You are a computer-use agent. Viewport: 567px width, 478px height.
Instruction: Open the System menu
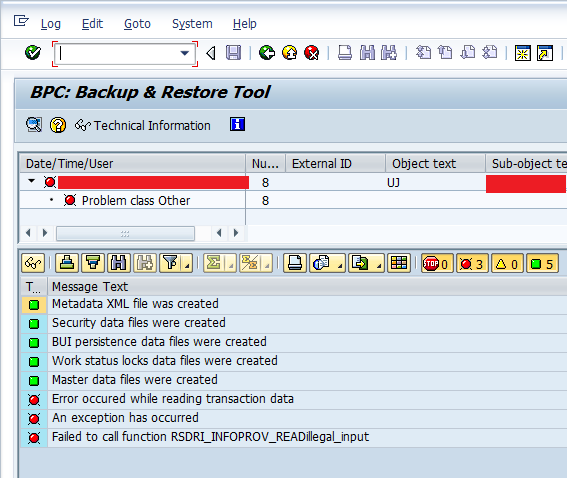[x=192, y=24]
